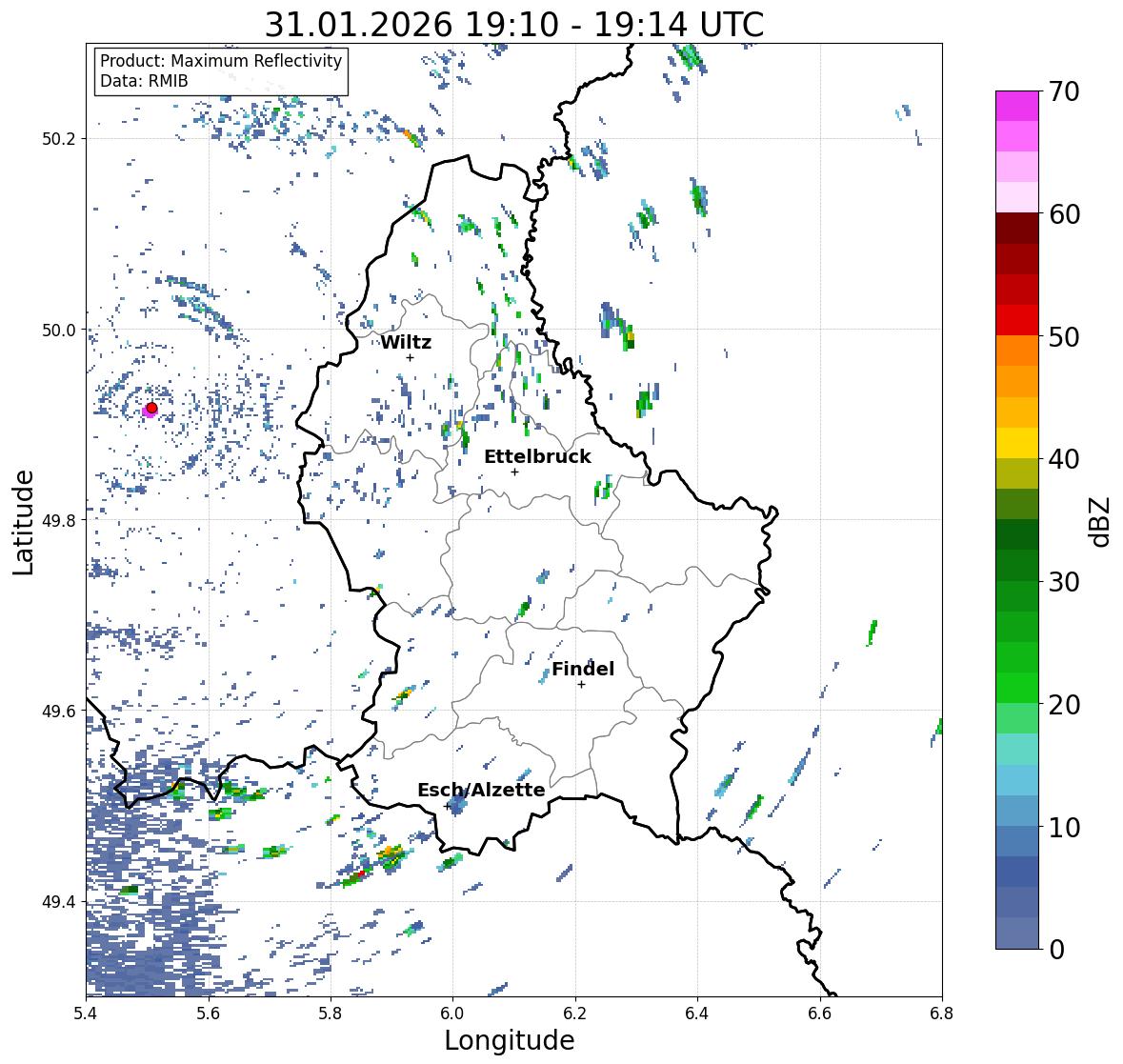Viewport: 1123px width, 1064px height.
Task: Pick the magenta swatch at top of colorbar
Action: (1017, 106)
